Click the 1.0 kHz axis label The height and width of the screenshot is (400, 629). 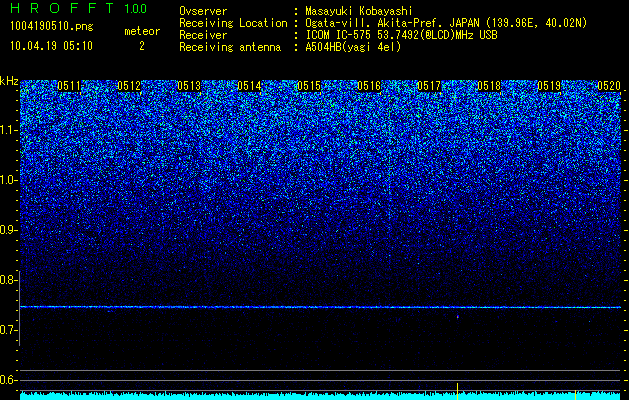(9, 181)
